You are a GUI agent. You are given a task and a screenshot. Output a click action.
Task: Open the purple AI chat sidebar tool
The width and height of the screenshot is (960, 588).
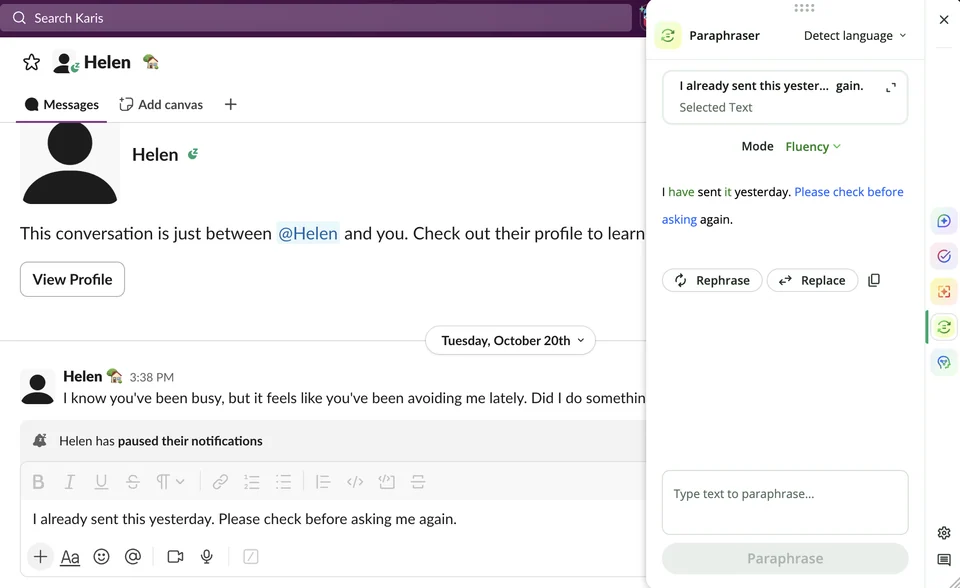[943, 220]
